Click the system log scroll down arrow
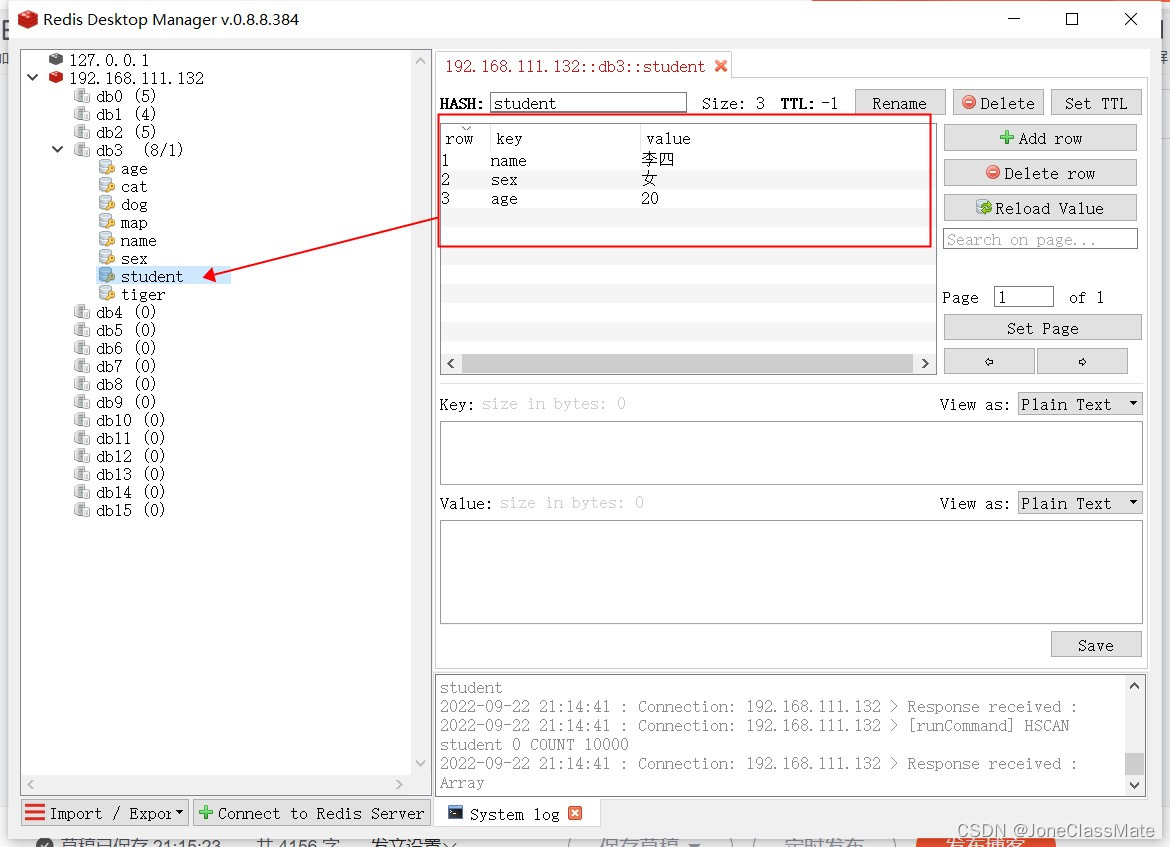 tap(1134, 784)
